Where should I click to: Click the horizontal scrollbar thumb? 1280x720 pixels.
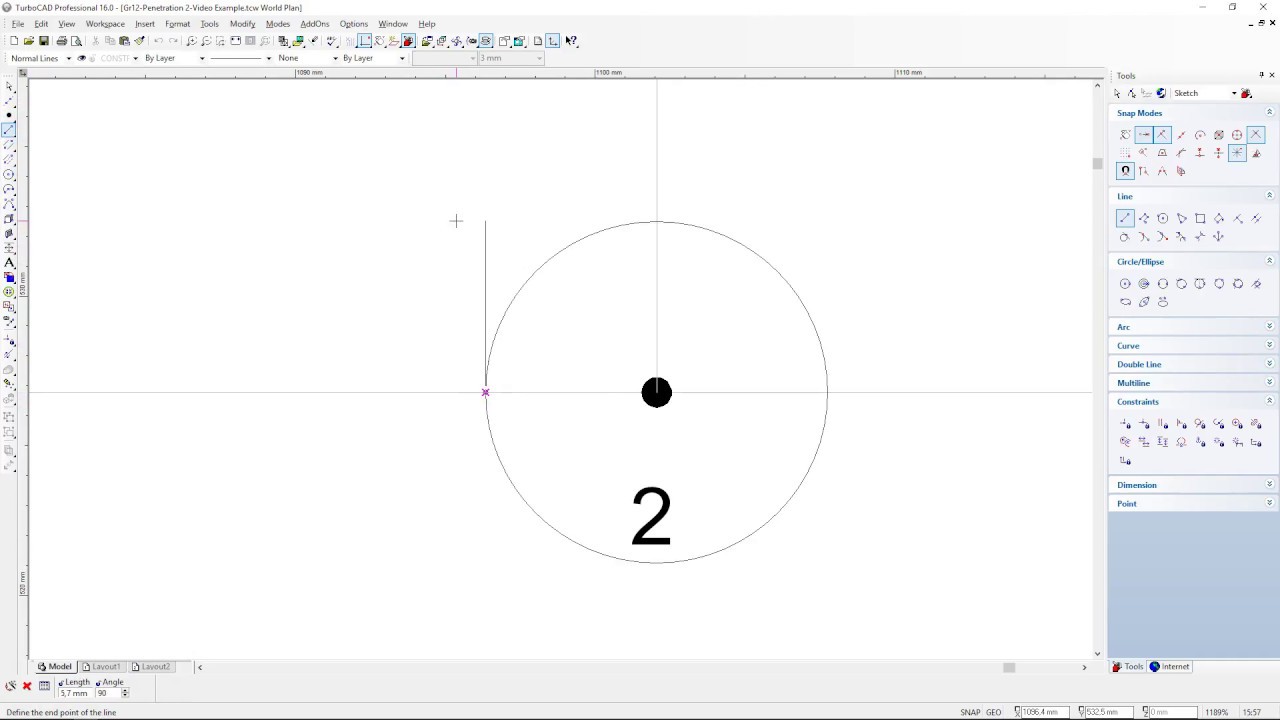point(1009,667)
